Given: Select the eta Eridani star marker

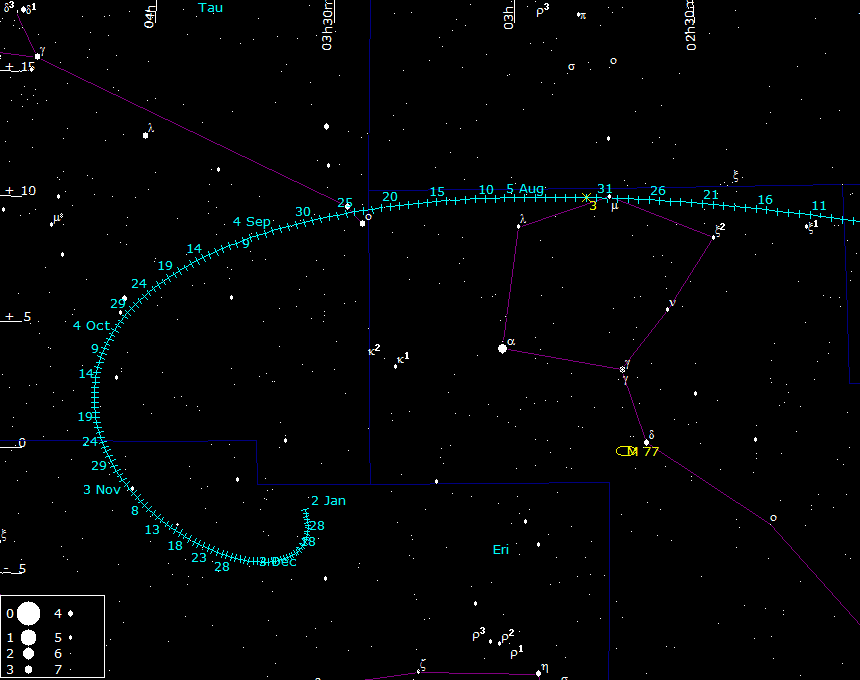Looking at the screenshot, I should tap(539, 673).
